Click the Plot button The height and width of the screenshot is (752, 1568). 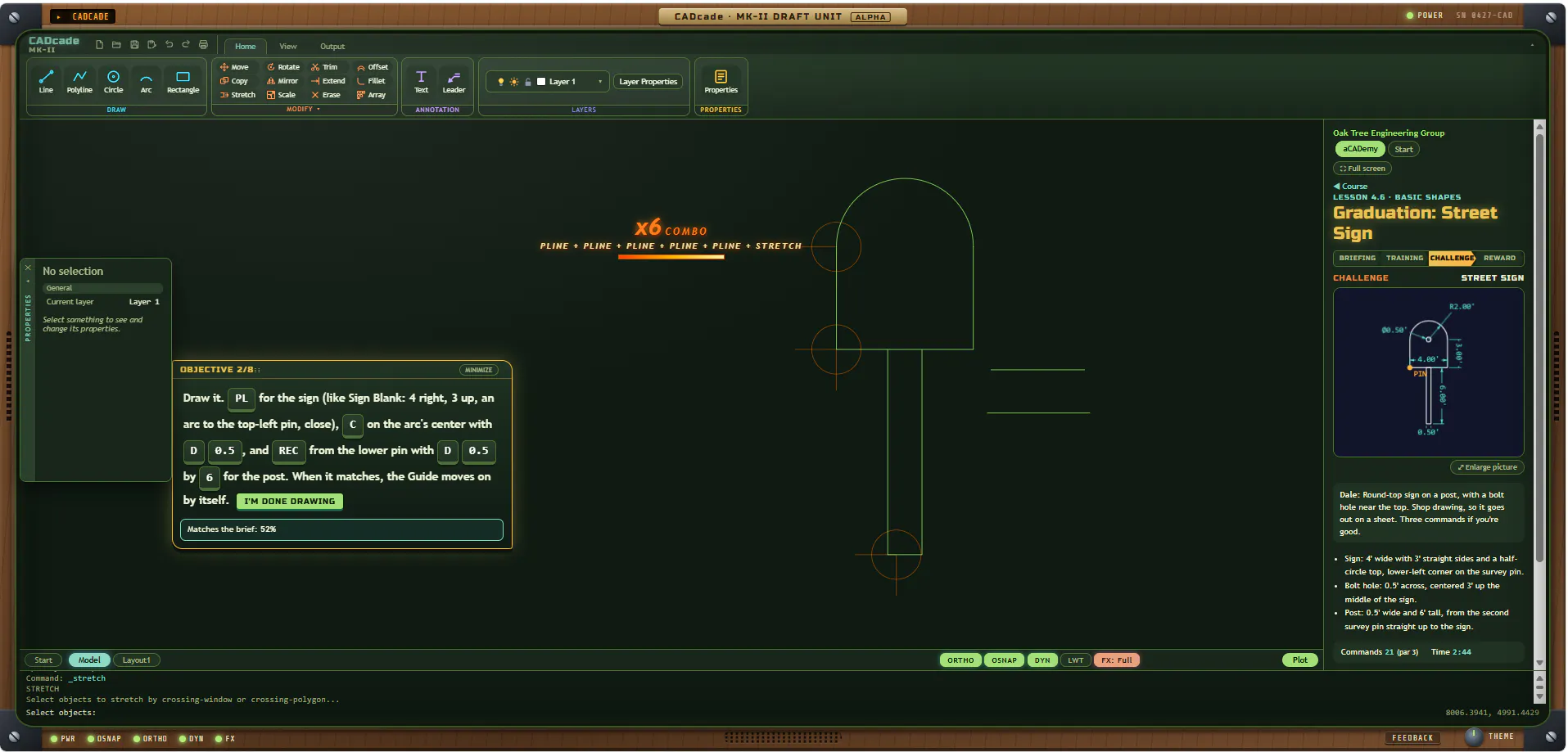1300,660
